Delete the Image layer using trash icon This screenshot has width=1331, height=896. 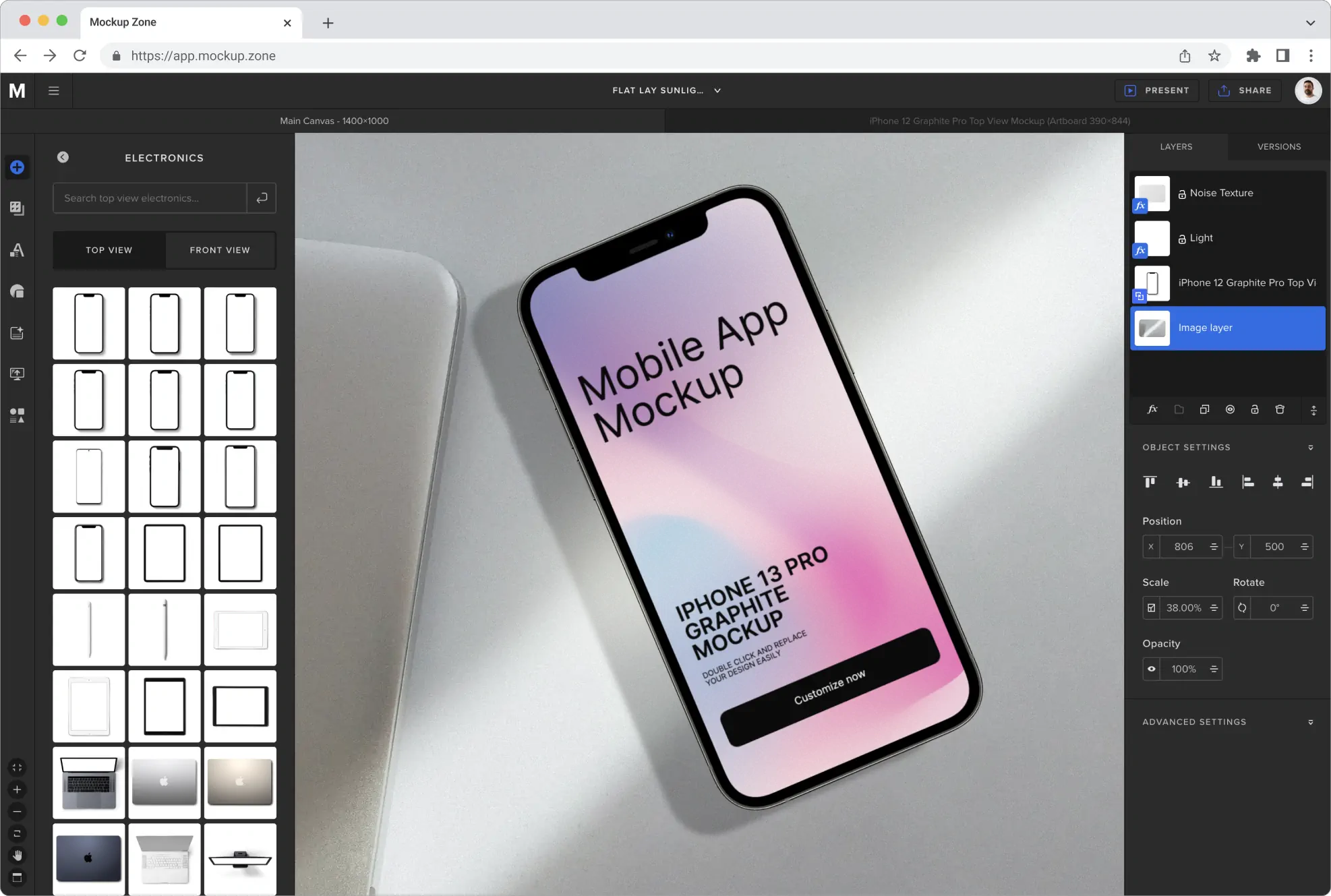pyautogui.click(x=1280, y=409)
